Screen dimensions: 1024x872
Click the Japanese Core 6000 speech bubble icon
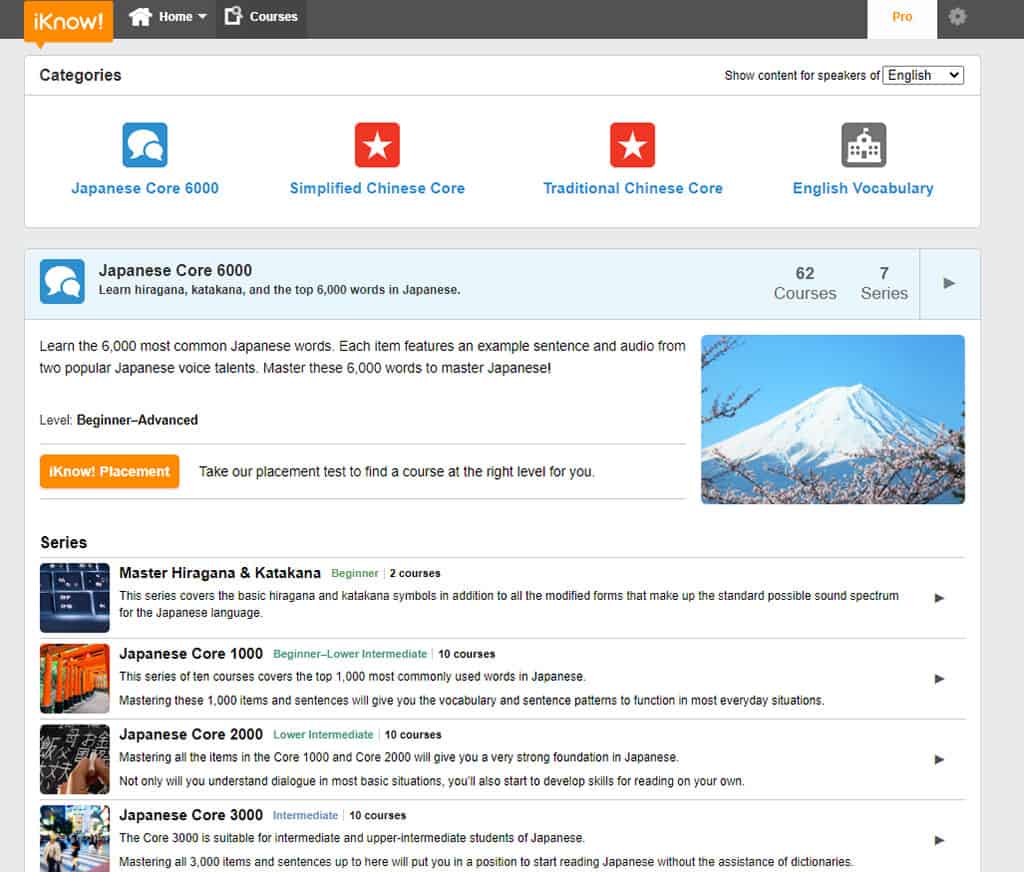pyautogui.click(x=144, y=144)
